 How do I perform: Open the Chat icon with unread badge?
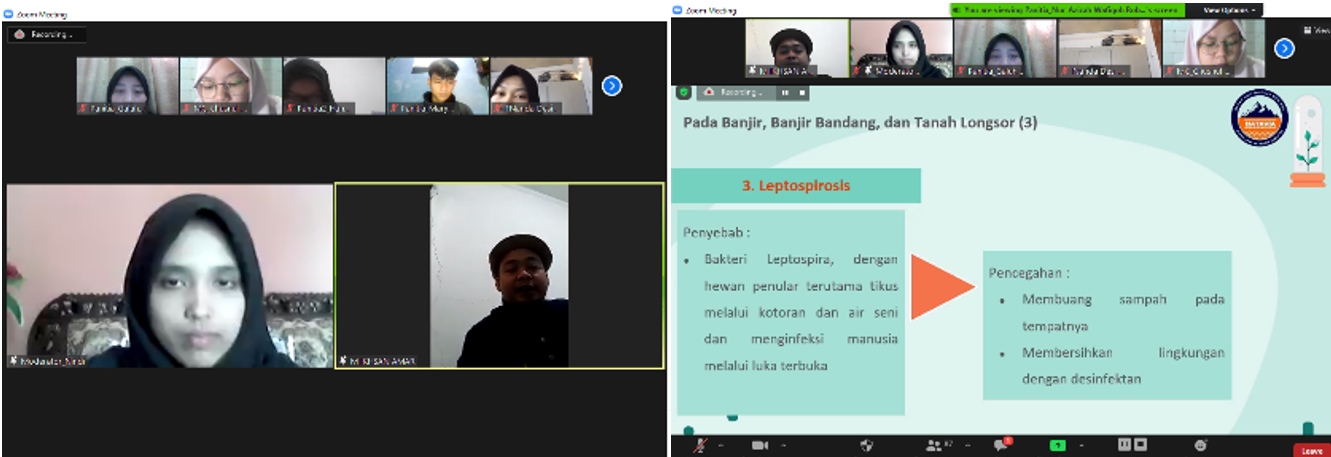pos(1000,445)
